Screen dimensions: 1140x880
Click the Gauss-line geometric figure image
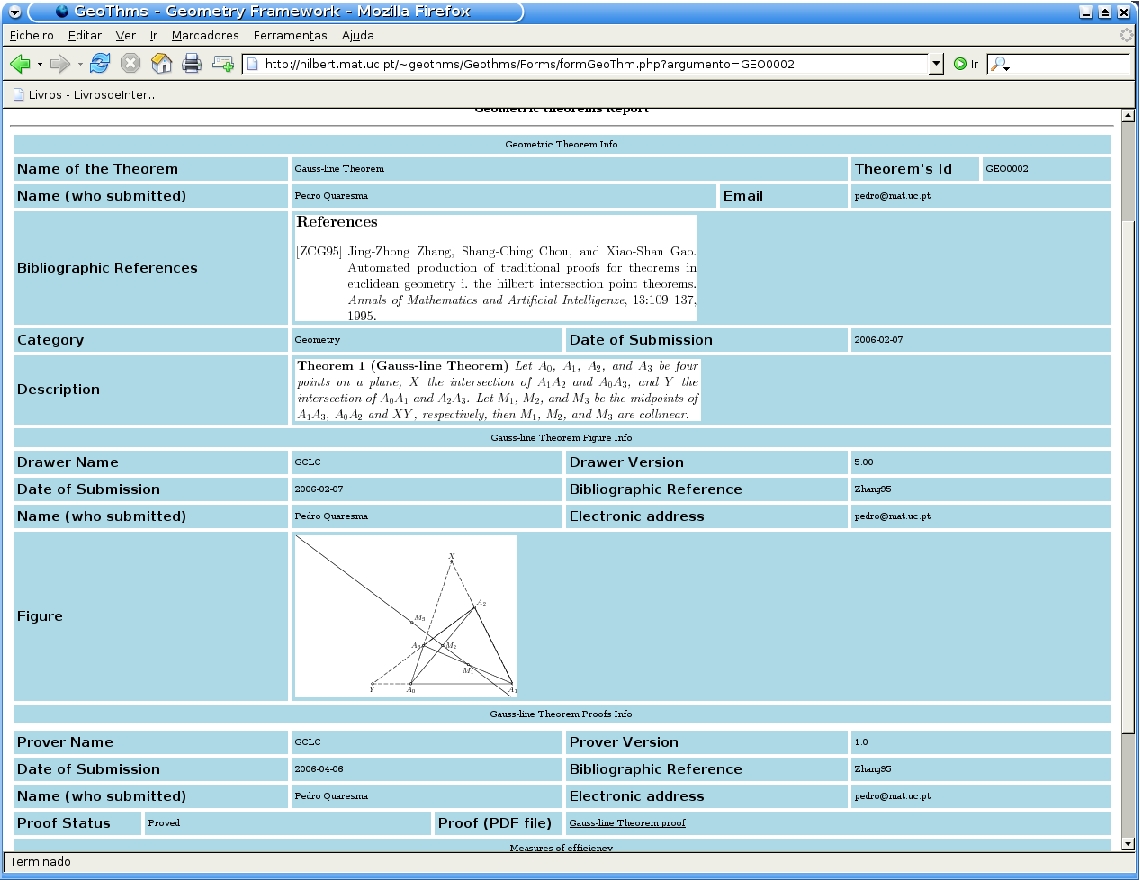(405, 616)
